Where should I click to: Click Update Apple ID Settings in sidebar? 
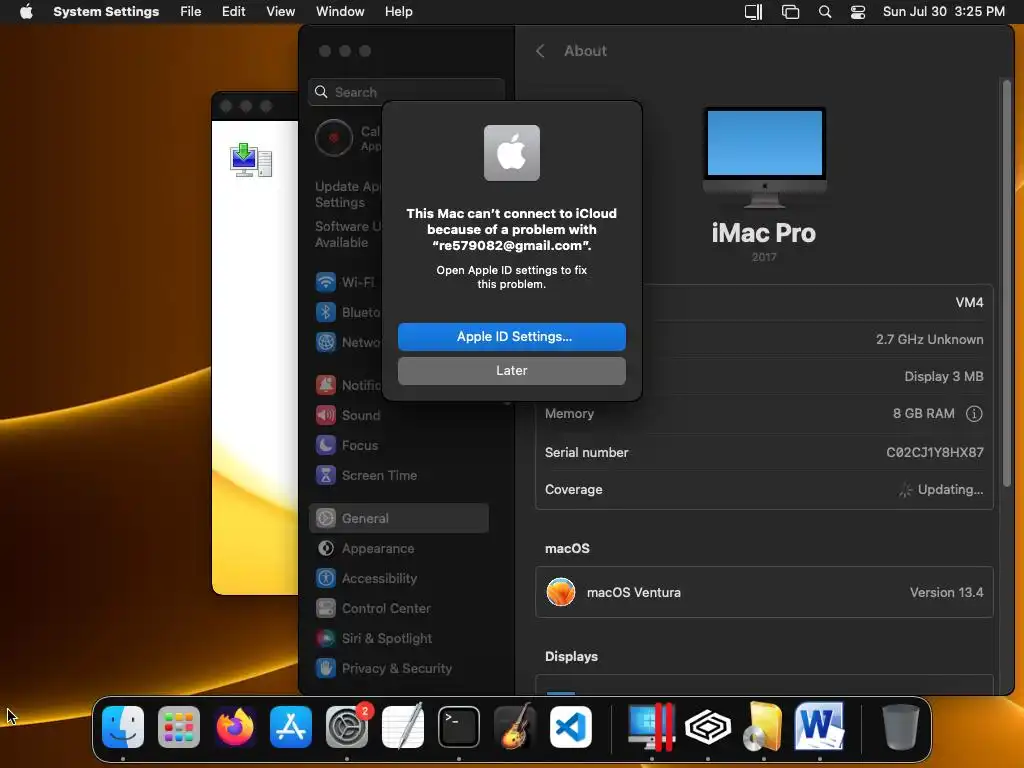point(347,194)
